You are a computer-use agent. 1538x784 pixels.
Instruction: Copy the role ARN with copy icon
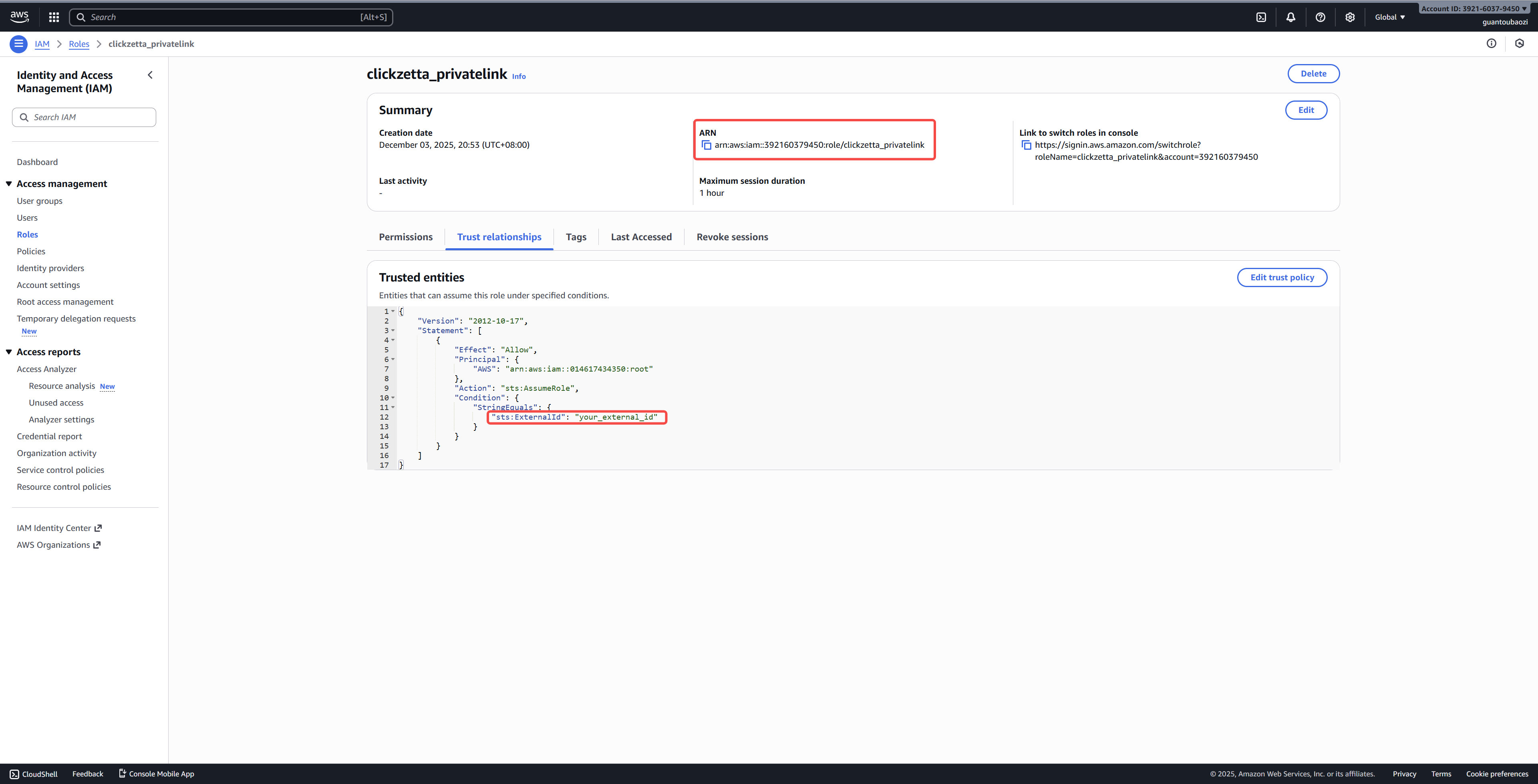point(706,145)
